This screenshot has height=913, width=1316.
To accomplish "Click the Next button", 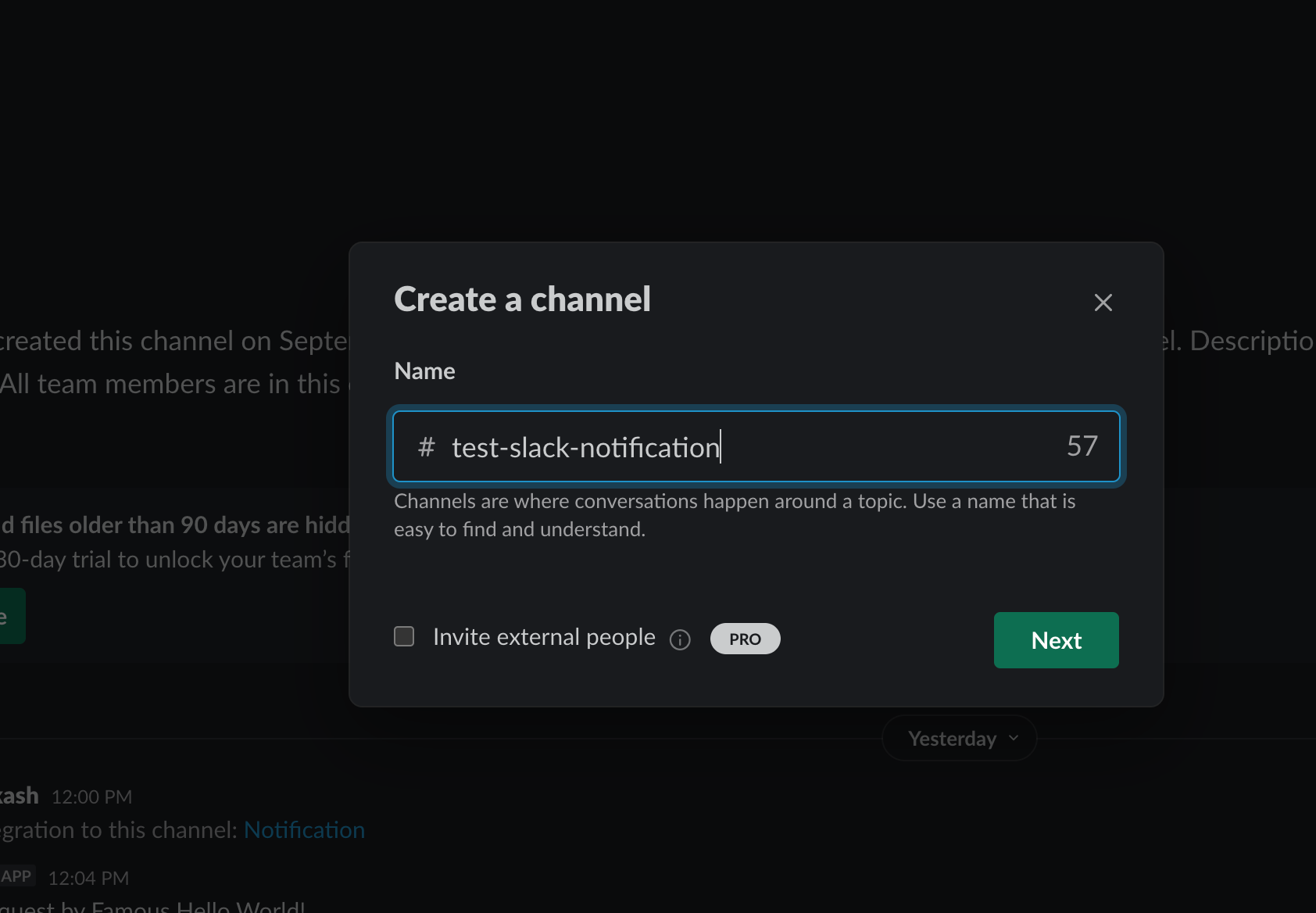I will 1056,640.
